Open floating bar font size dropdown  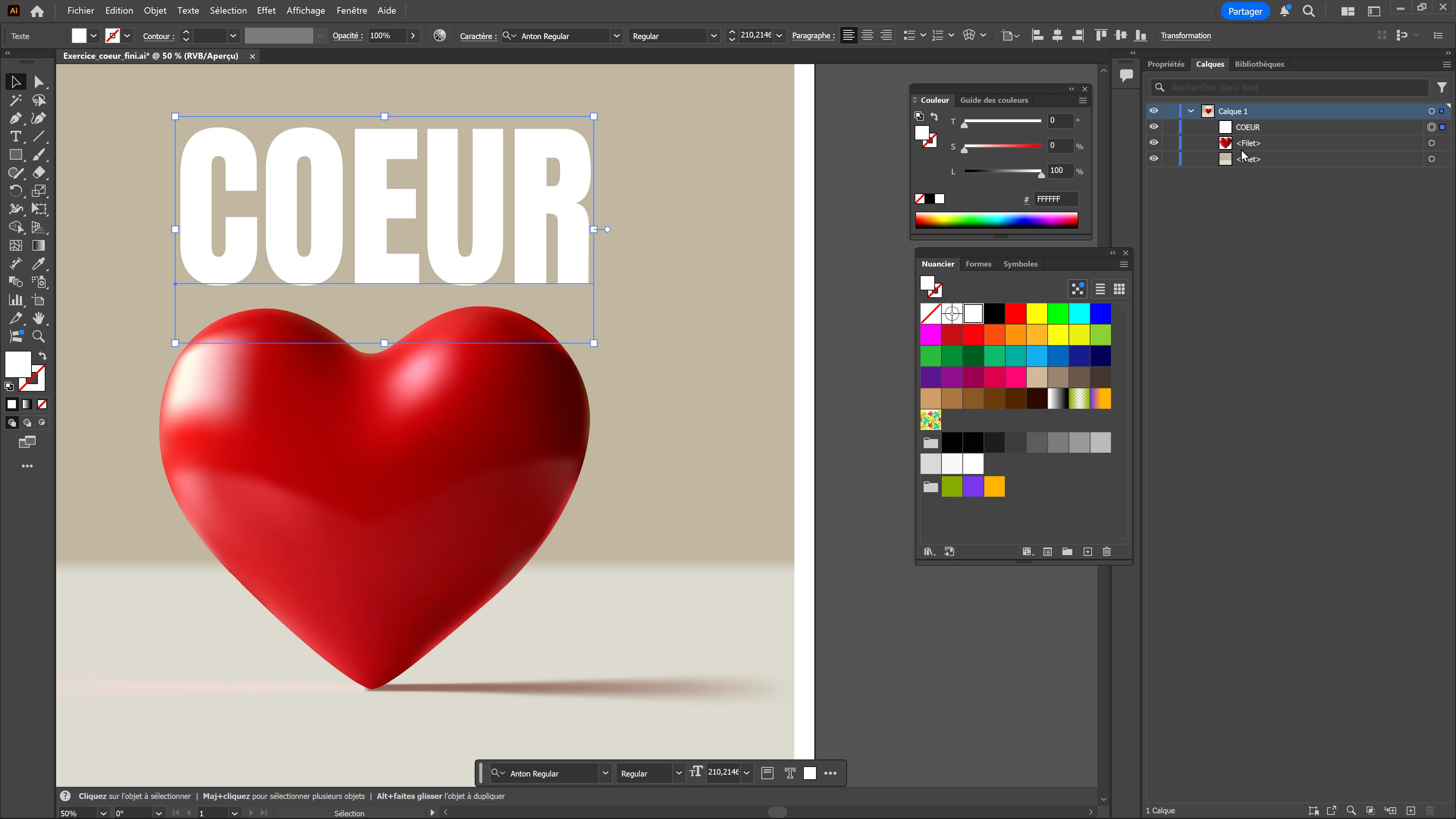pyautogui.click(x=746, y=773)
